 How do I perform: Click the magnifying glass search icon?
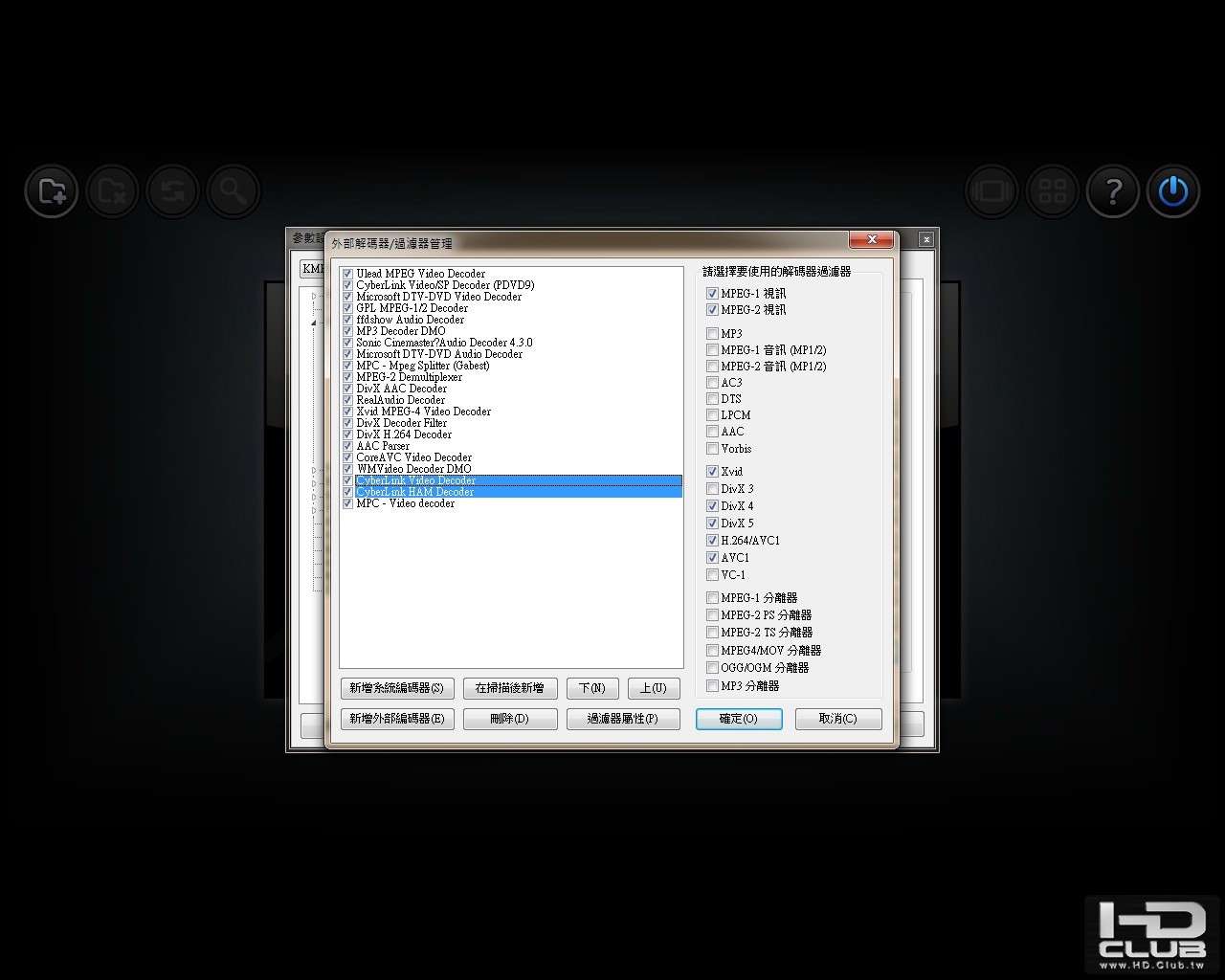pos(233,191)
